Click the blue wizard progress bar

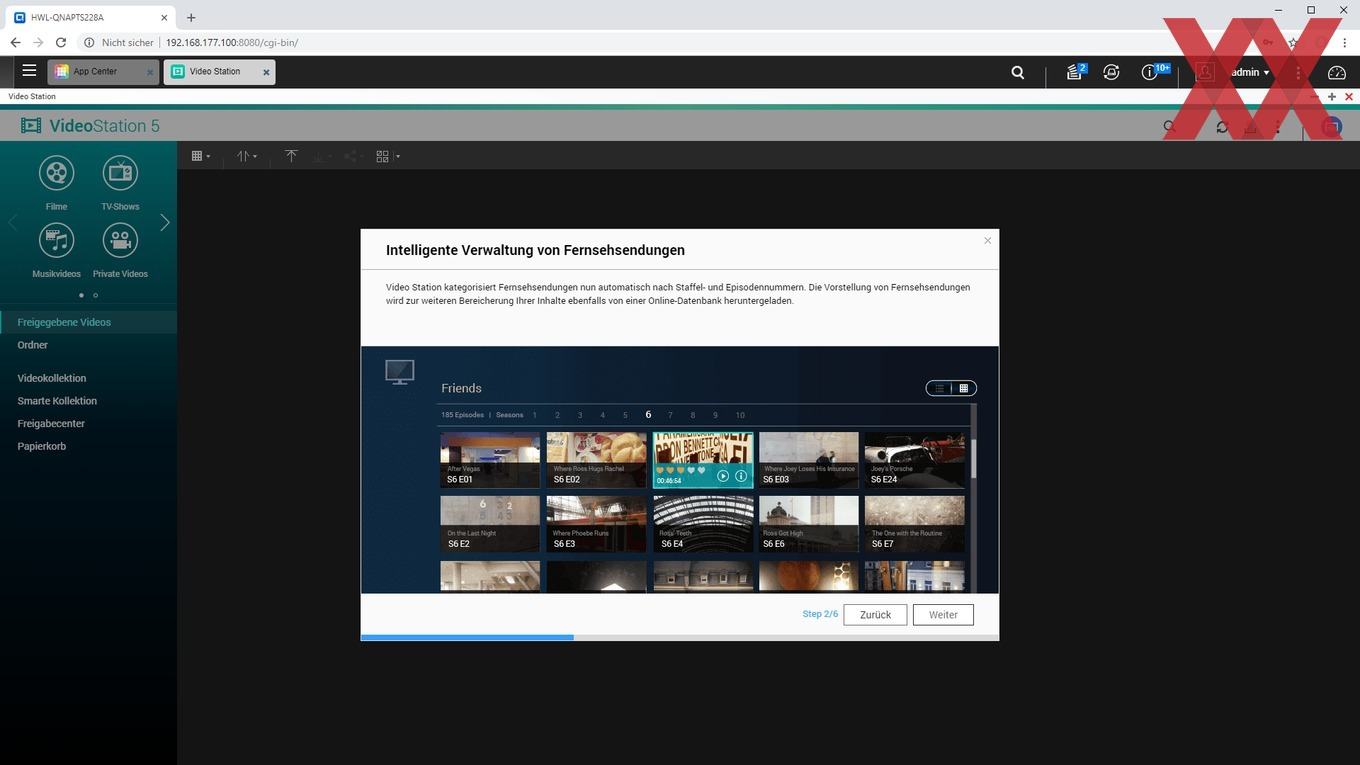tap(467, 637)
